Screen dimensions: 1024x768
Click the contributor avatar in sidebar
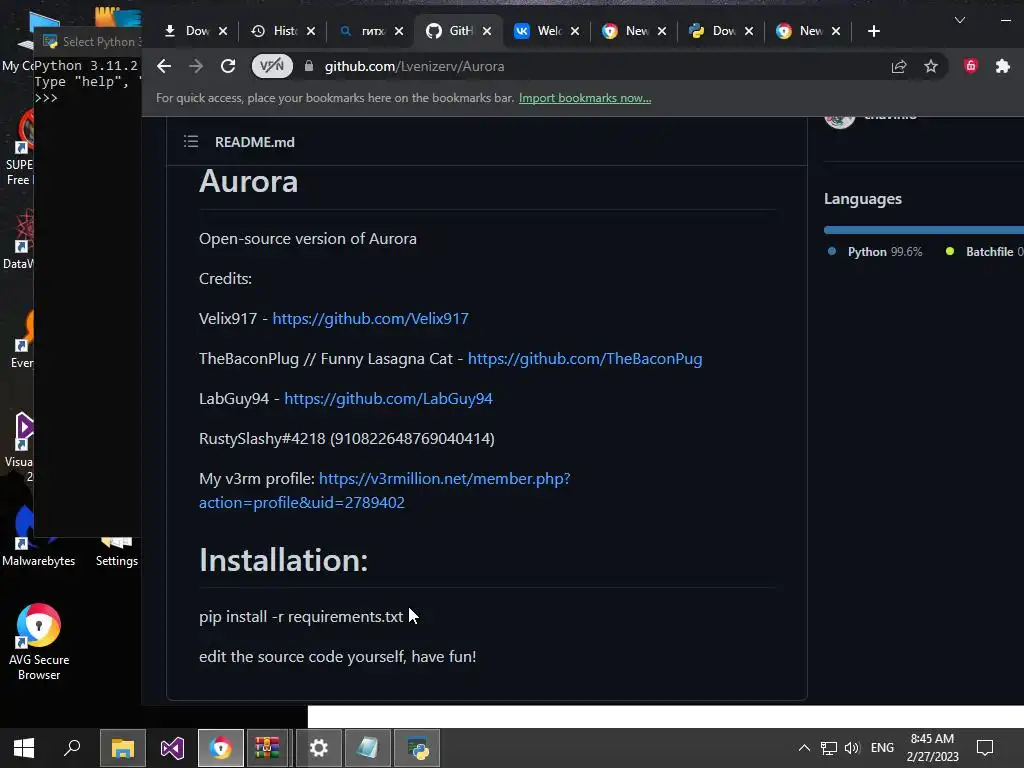coord(840,121)
